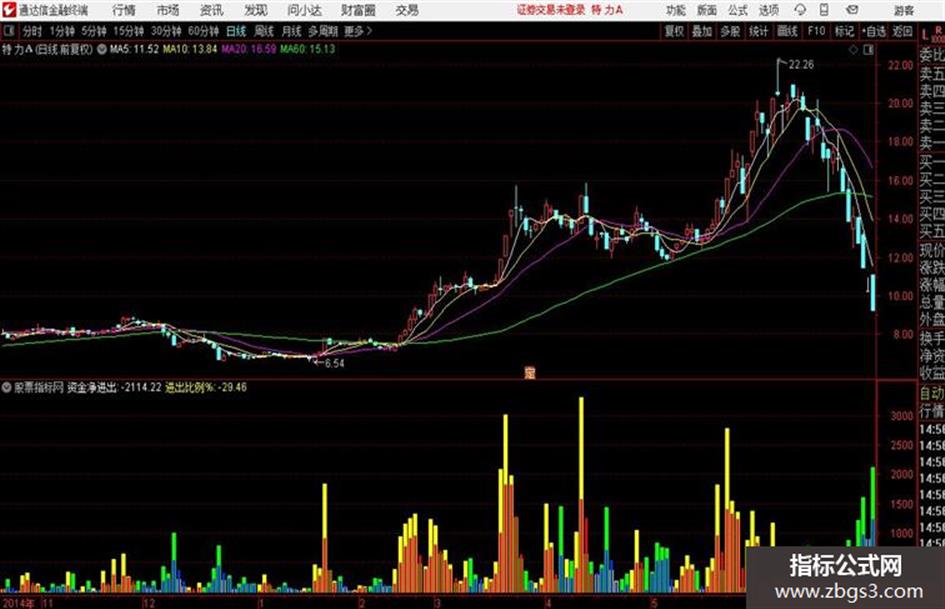
Task: Switch to the 60分钟 period tab
Action: pos(203,31)
